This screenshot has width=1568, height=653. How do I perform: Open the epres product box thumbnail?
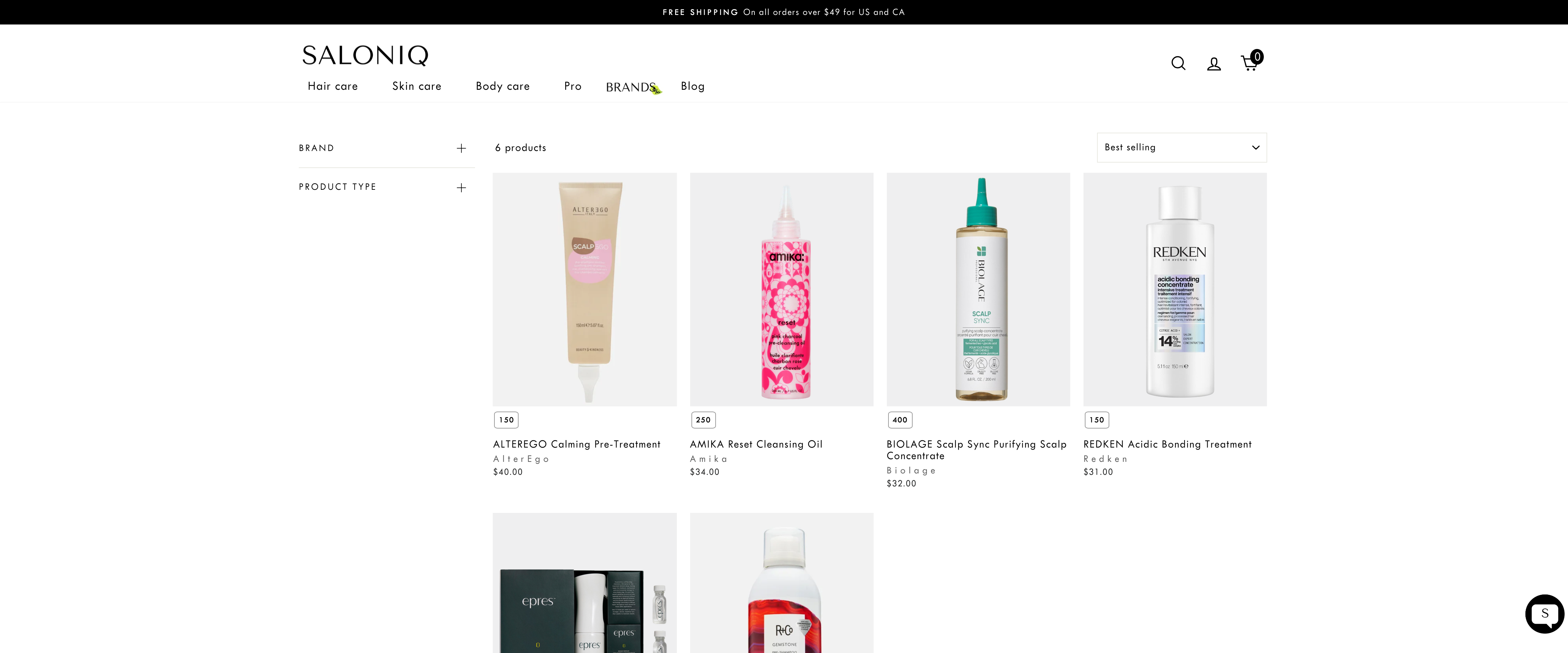click(584, 583)
